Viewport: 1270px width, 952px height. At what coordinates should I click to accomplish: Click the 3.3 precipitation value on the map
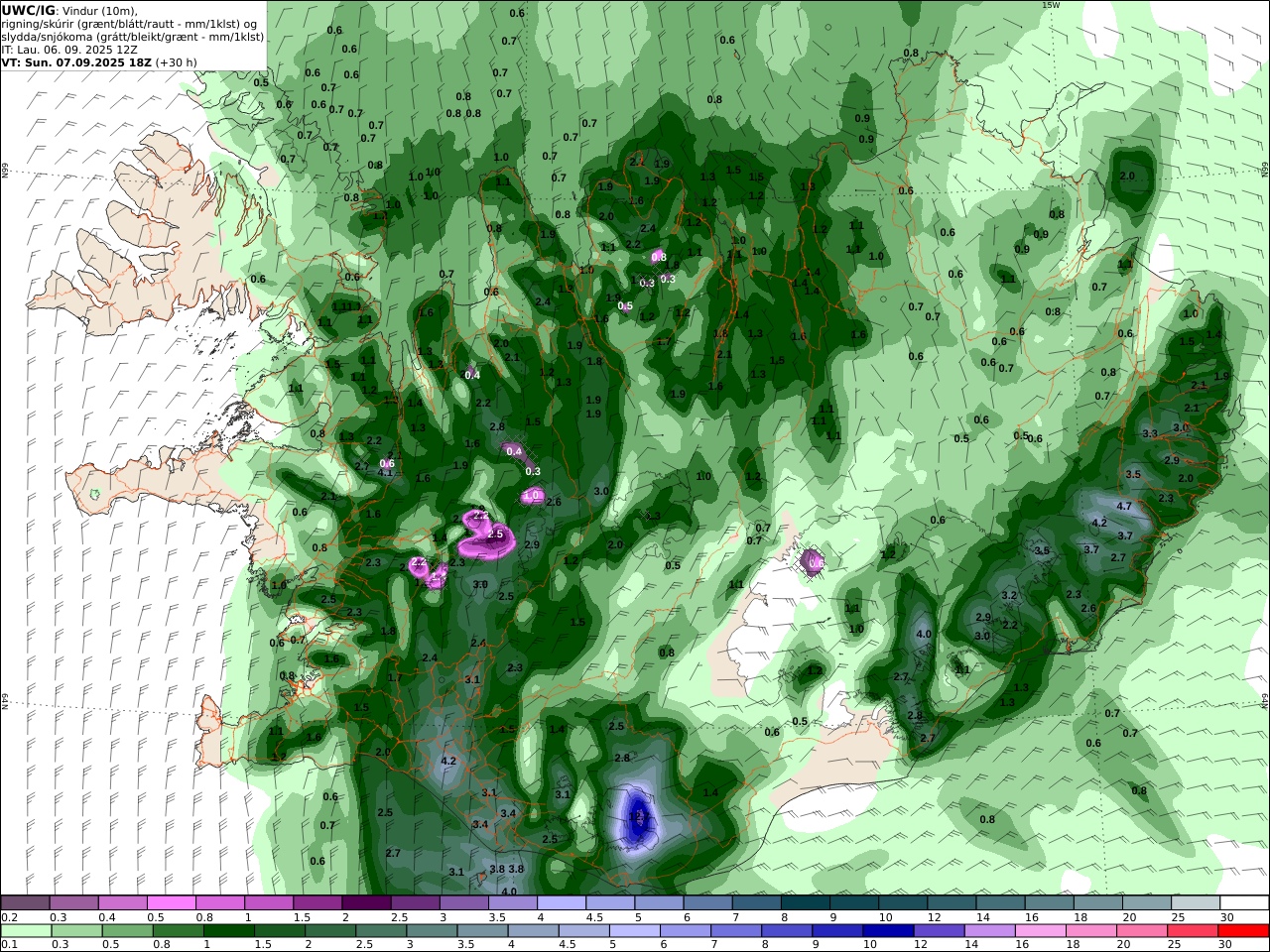1150,434
